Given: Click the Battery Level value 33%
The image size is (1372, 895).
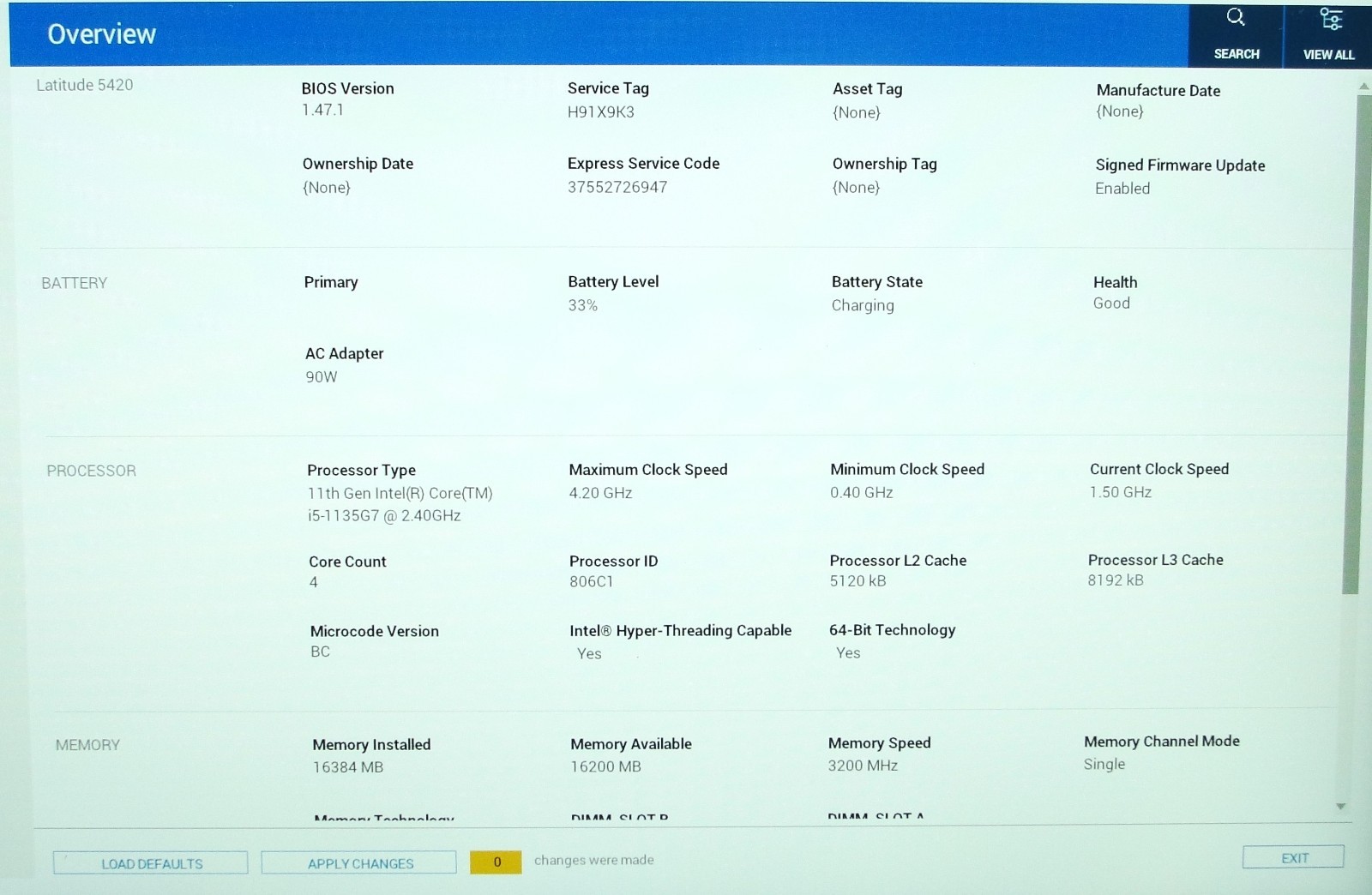Looking at the screenshot, I should (x=583, y=305).
